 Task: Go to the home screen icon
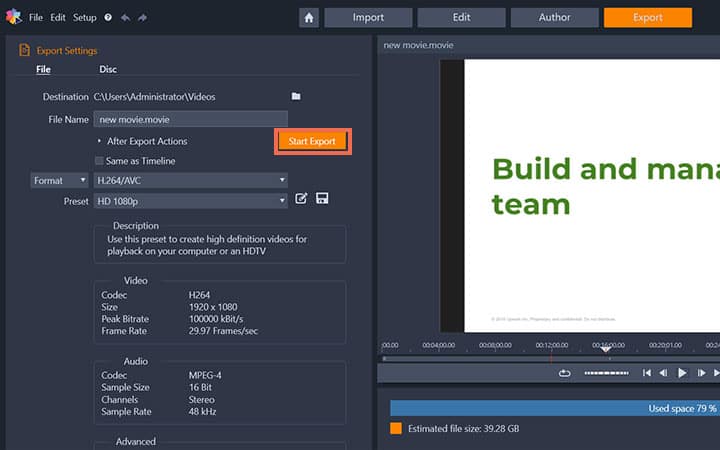click(x=309, y=17)
